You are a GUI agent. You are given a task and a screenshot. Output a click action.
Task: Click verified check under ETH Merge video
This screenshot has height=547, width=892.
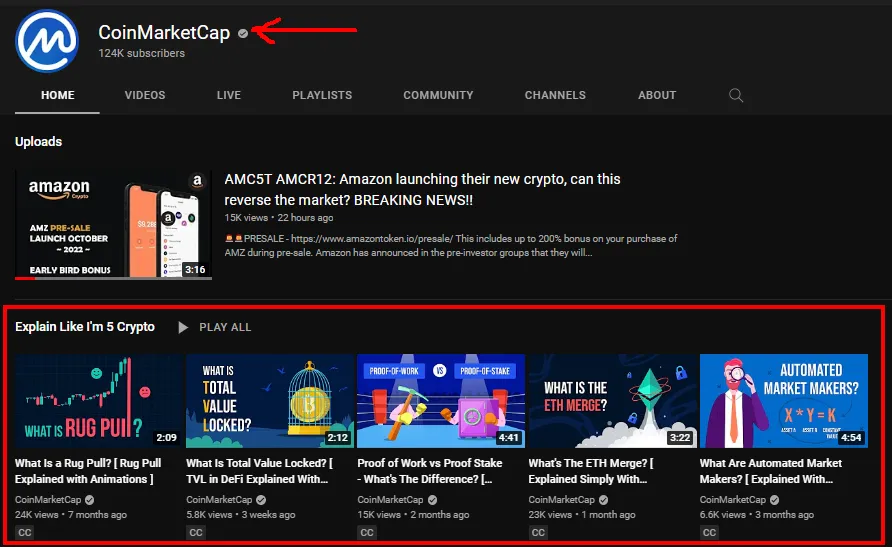tap(604, 500)
